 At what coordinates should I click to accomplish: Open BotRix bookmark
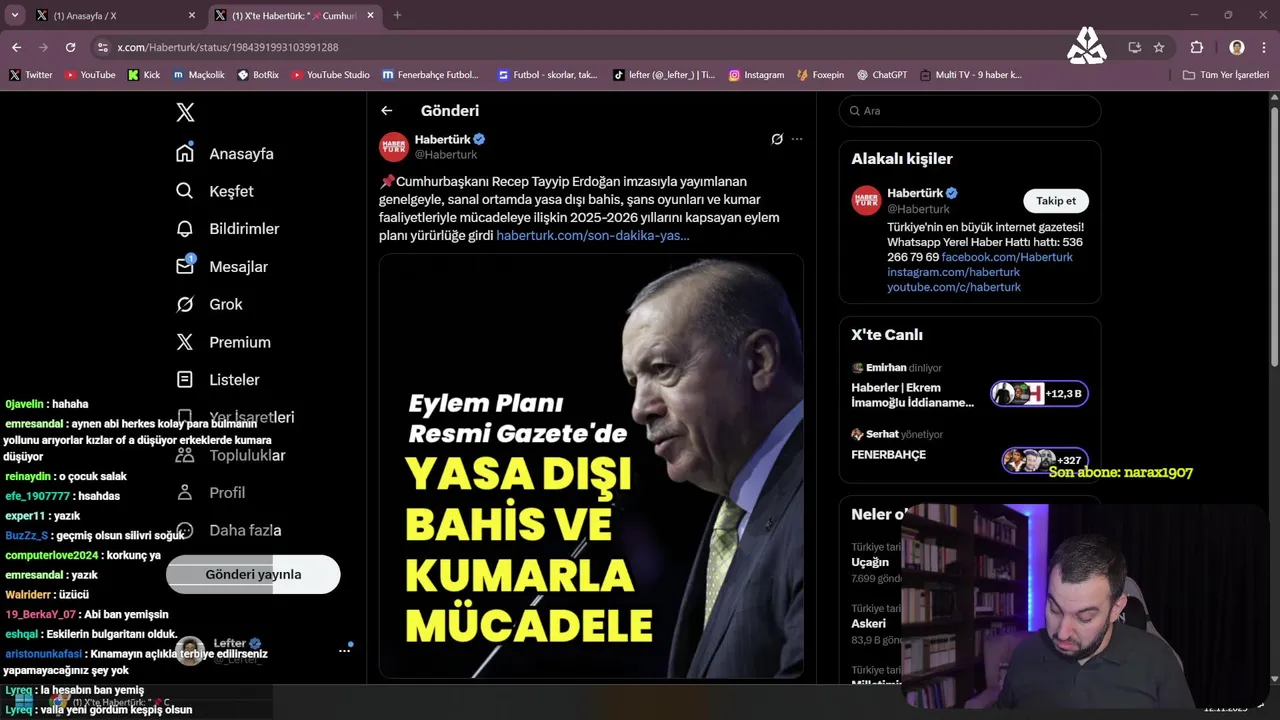click(258, 75)
